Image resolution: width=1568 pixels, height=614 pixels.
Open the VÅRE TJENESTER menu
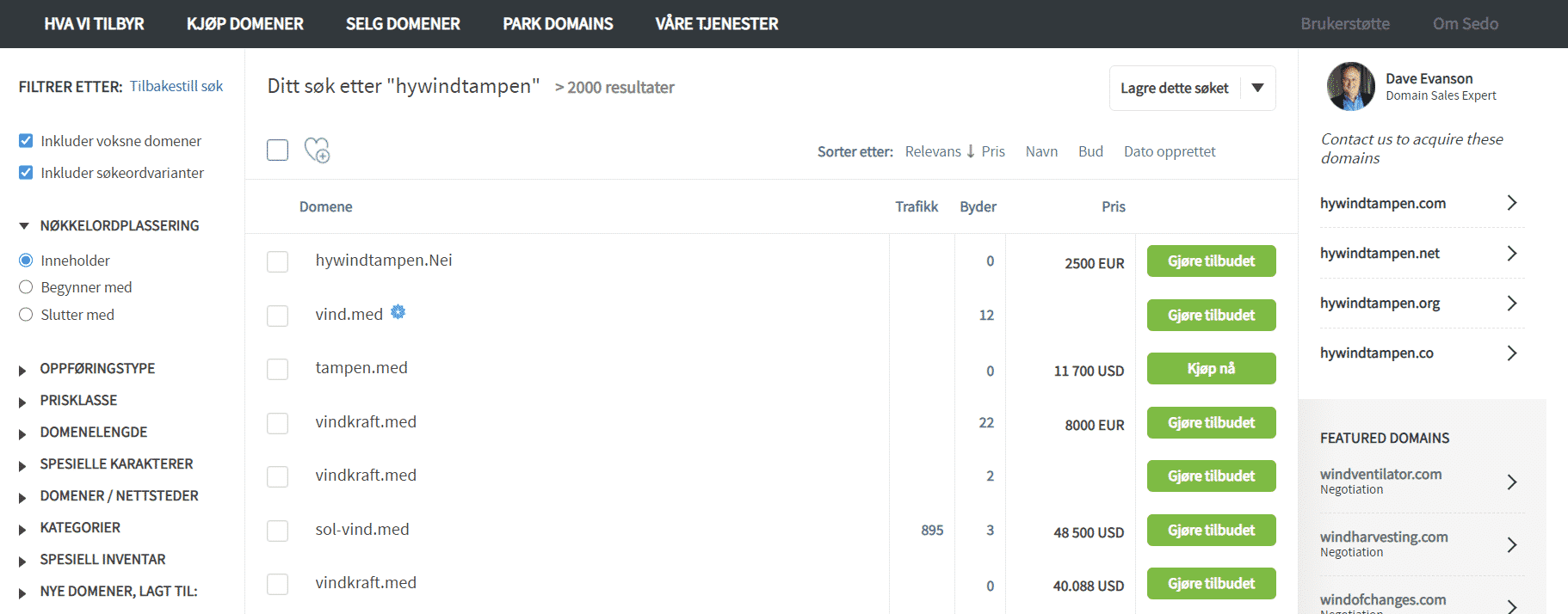click(716, 24)
